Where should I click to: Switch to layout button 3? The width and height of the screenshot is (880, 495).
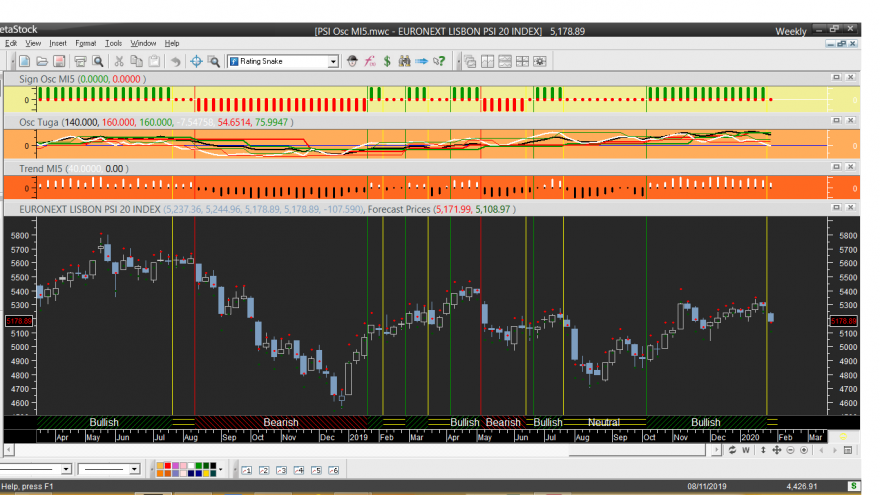point(281,470)
